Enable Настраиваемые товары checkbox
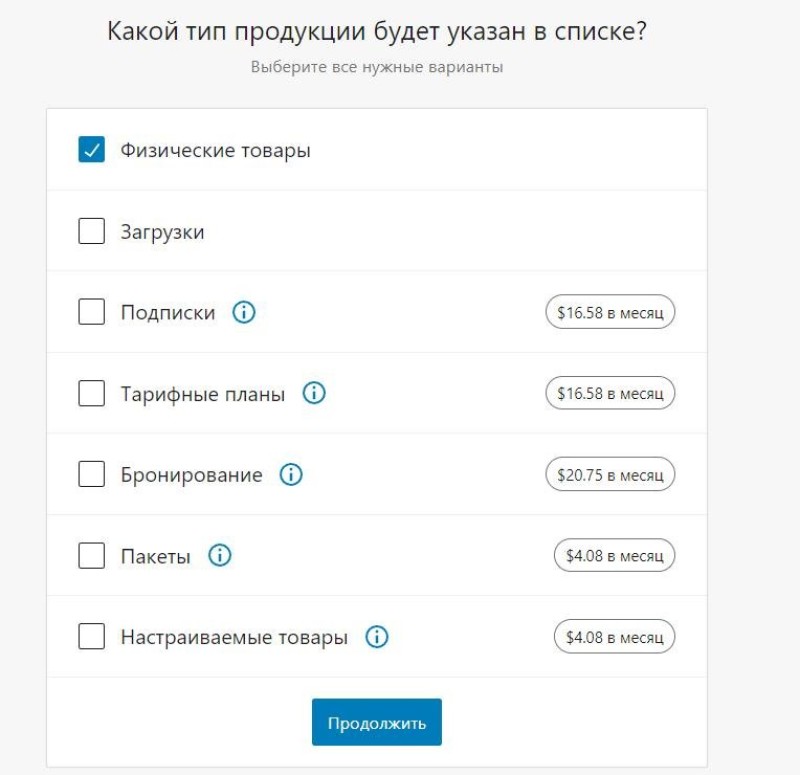The height and width of the screenshot is (775, 800). pos(91,636)
